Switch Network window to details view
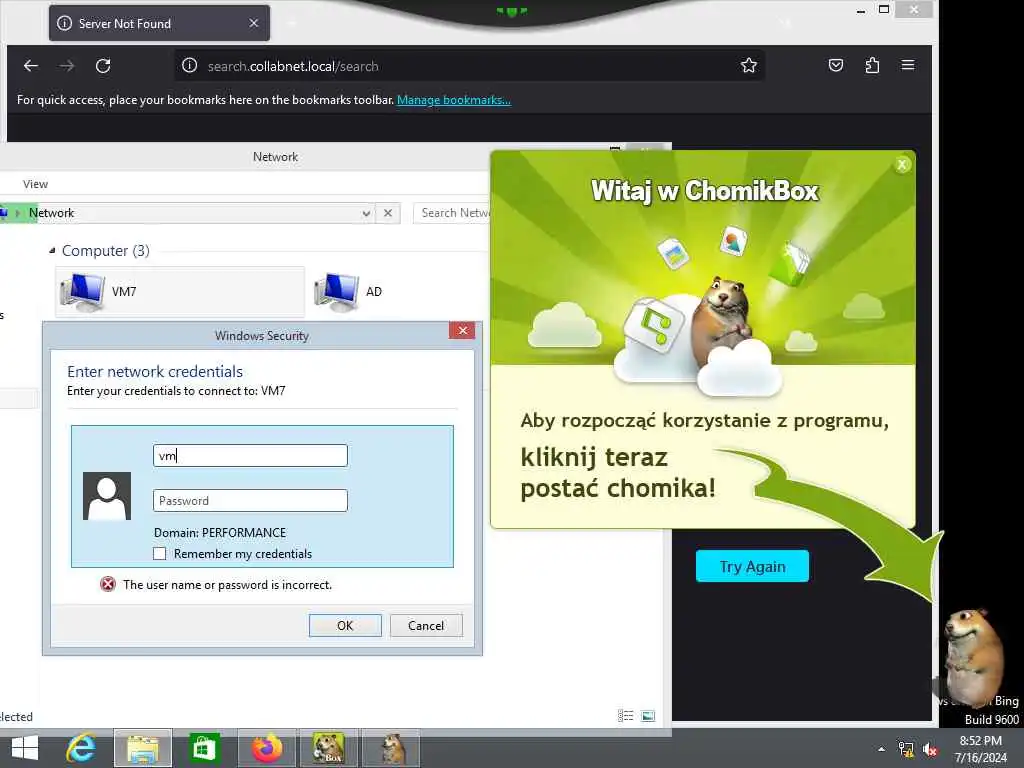 [625, 716]
